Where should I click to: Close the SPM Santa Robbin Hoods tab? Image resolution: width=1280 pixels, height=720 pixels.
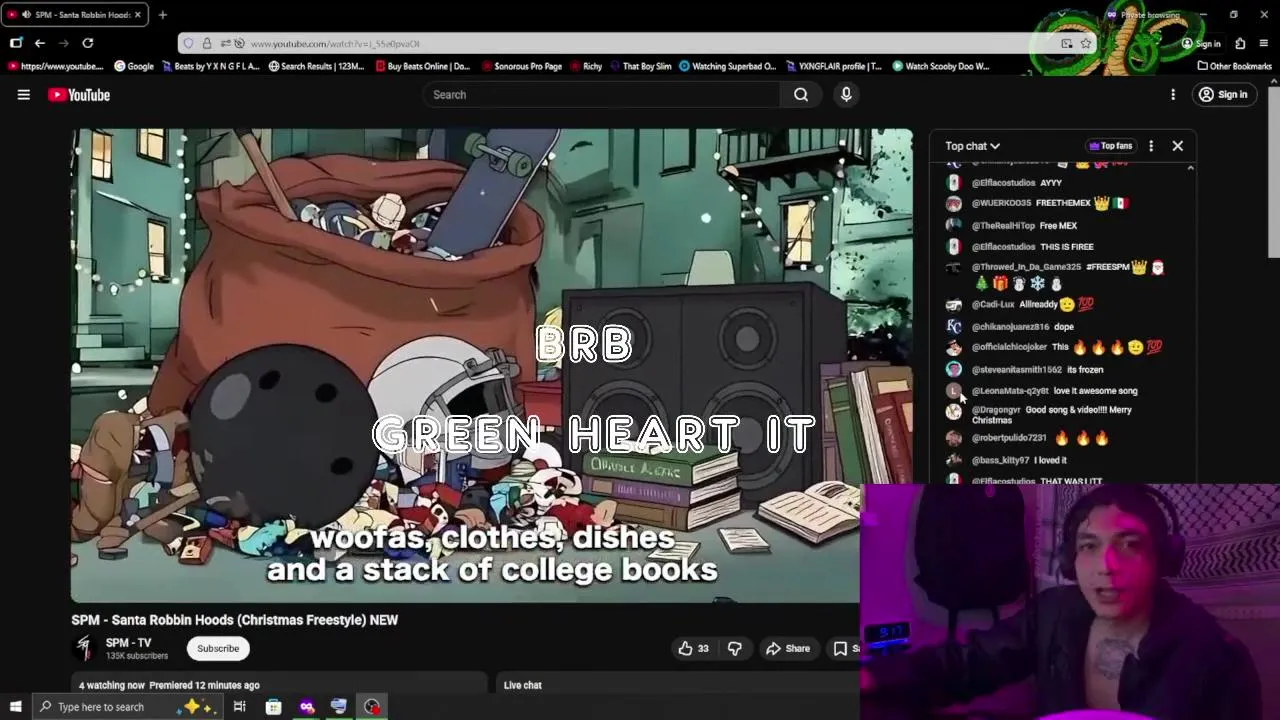(138, 15)
